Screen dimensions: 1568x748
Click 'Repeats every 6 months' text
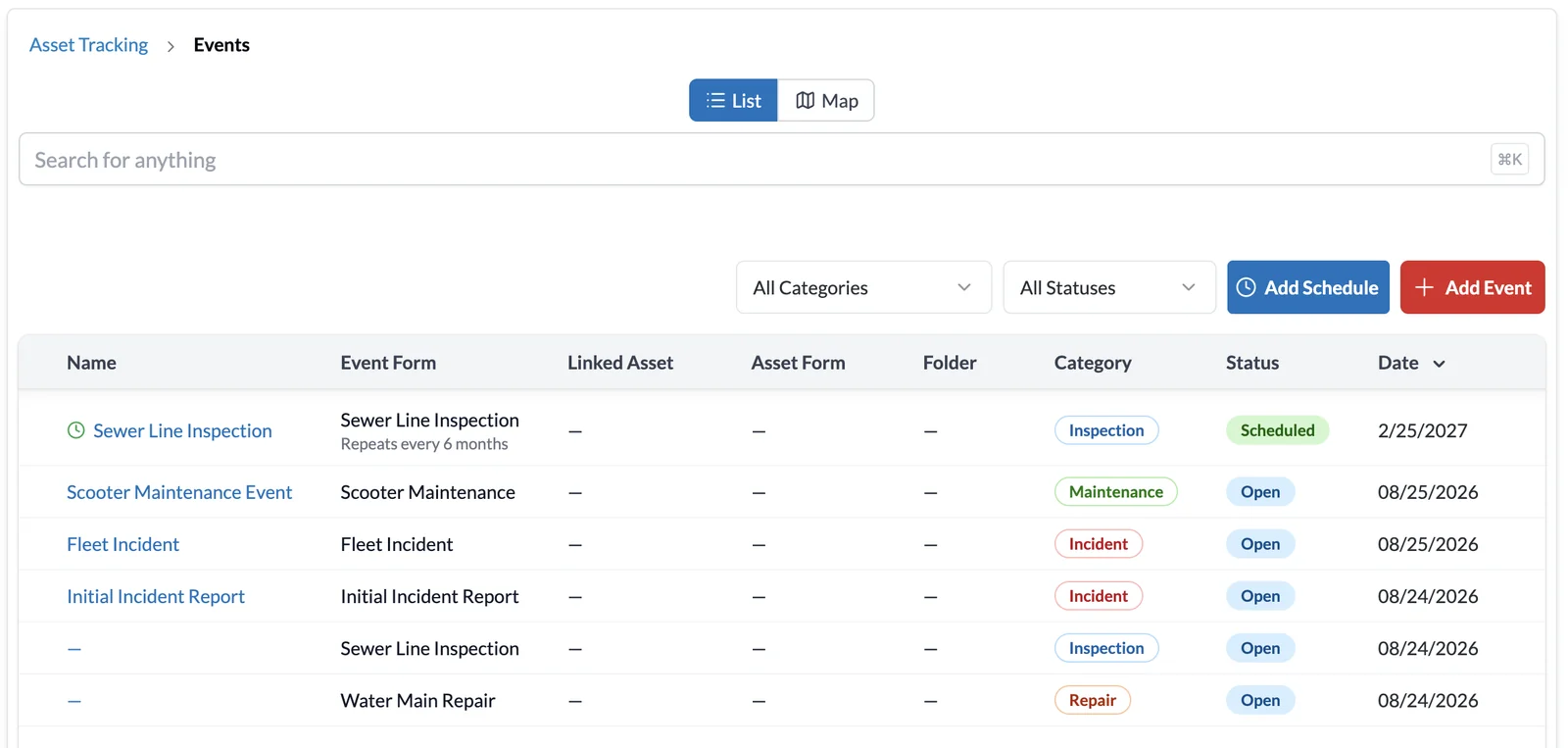(424, 444)
